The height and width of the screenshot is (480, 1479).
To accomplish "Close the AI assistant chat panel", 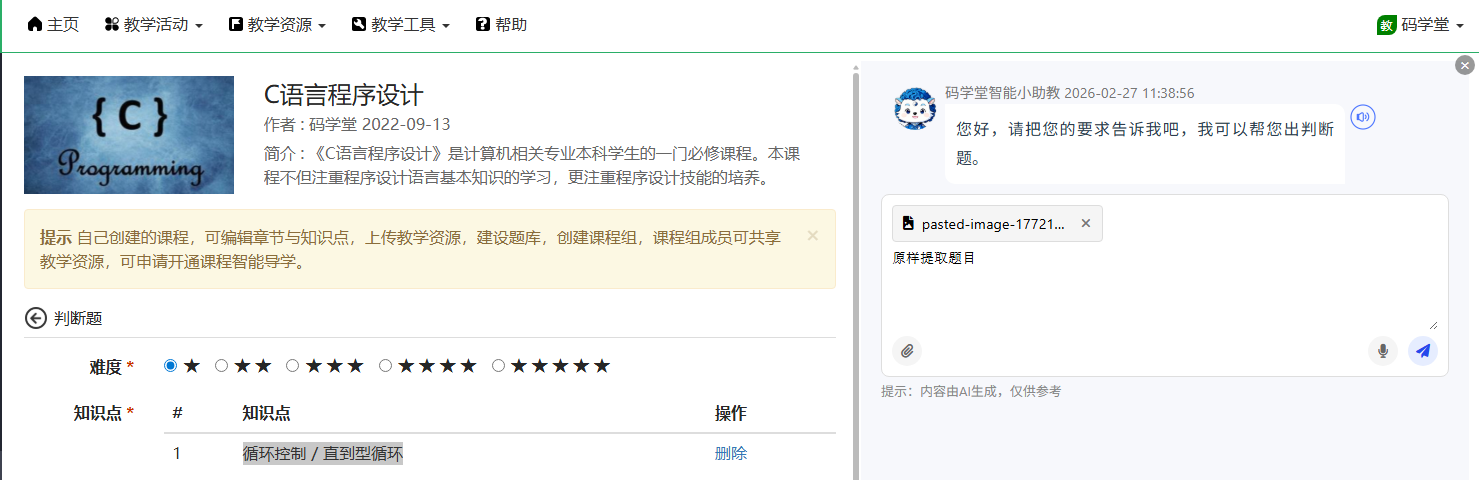I will (x=1465, y=65).
